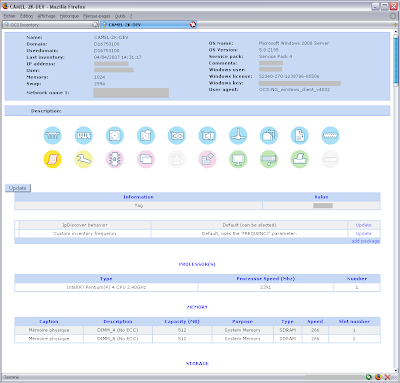Screen dimensions: 400x383
Task: Click the Capacity (MB) column header
Action: coord(182,322)
